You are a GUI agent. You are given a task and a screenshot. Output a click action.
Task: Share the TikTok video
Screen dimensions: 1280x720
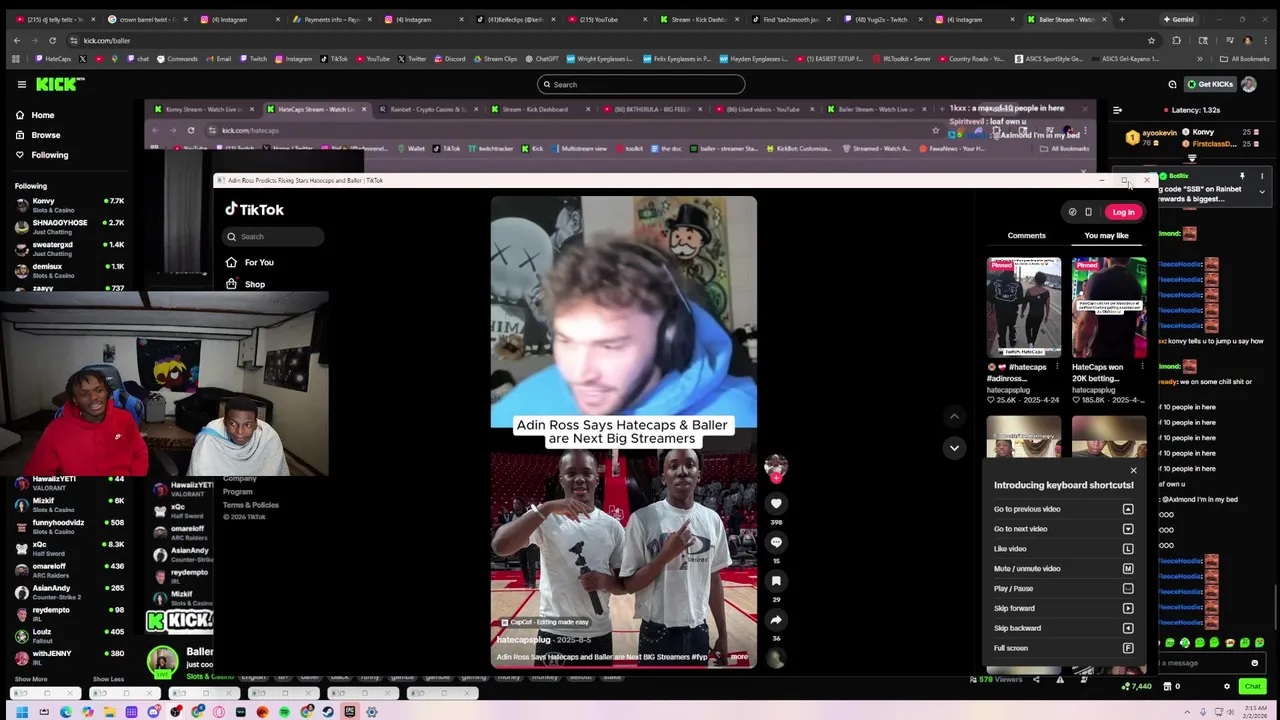(x=776, y=620)
